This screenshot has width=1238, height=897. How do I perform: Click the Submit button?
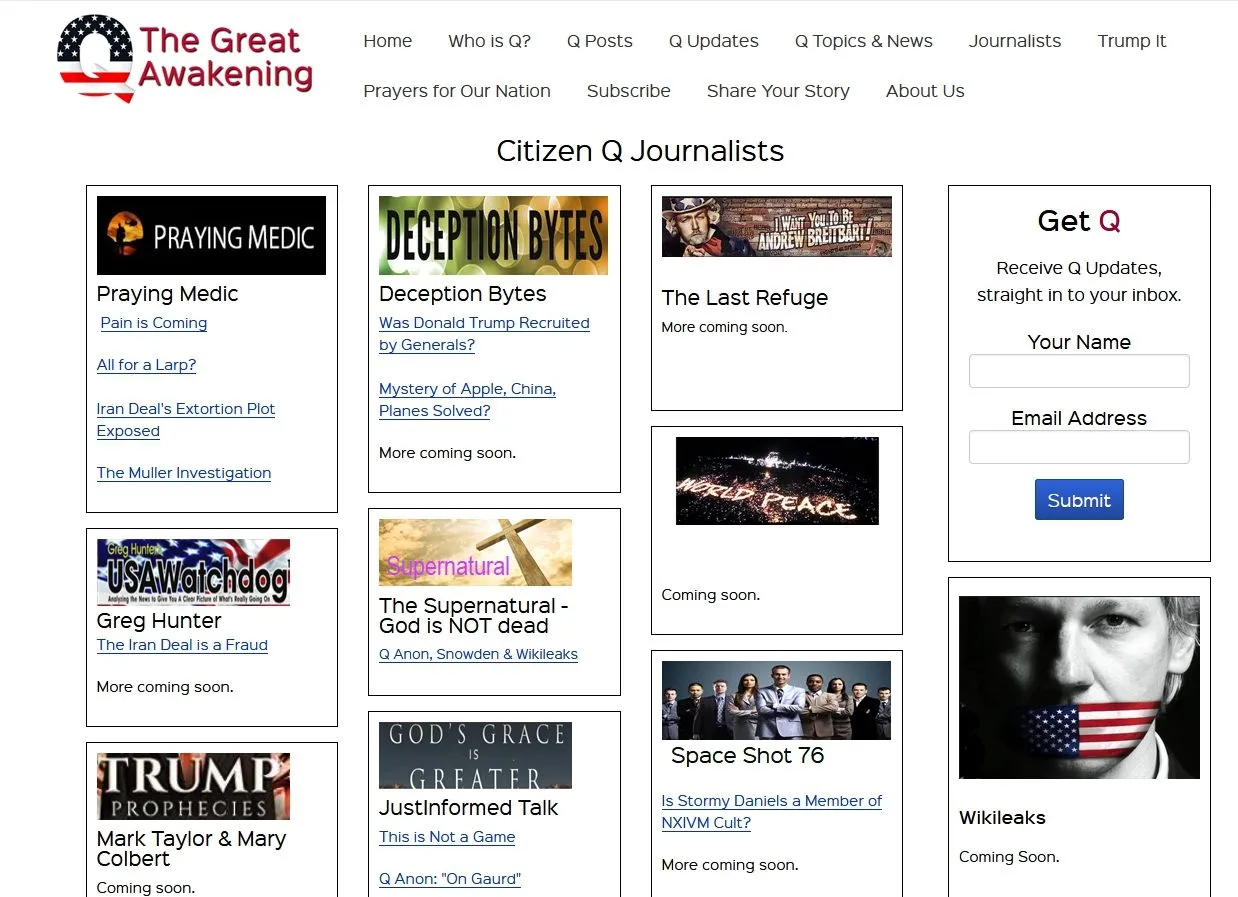(x=1079, y=500)
